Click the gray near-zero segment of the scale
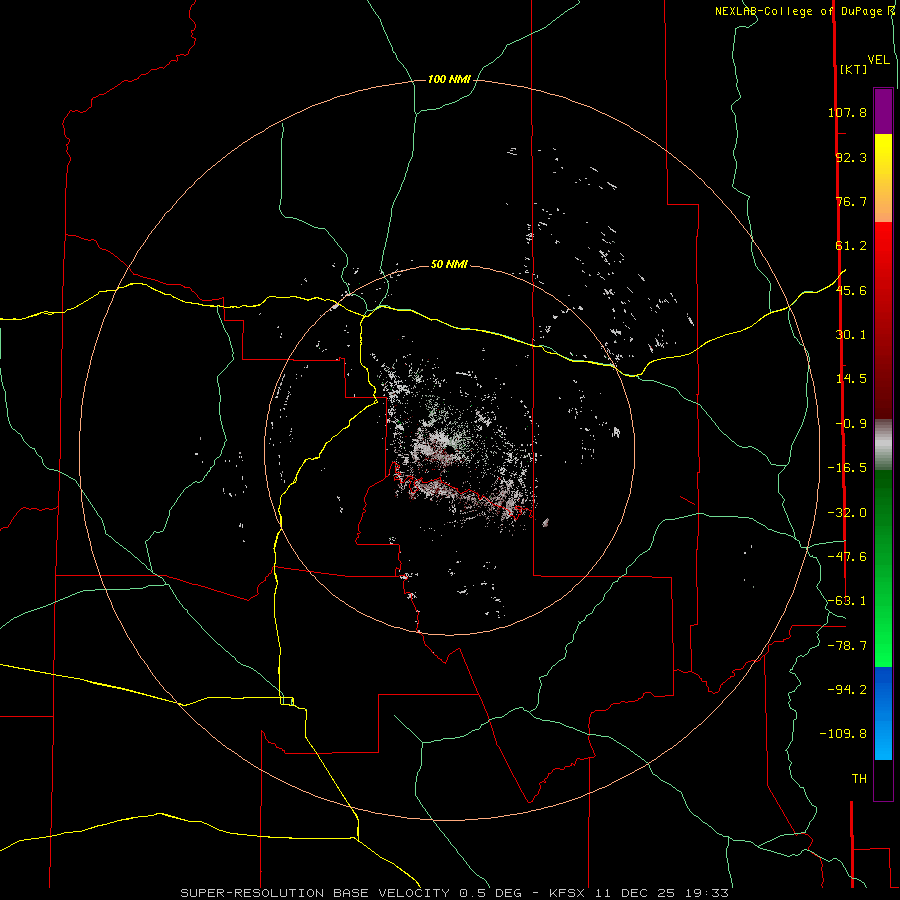Image resolution: width=900 pixels, height=900 pixels. [883, 445]
